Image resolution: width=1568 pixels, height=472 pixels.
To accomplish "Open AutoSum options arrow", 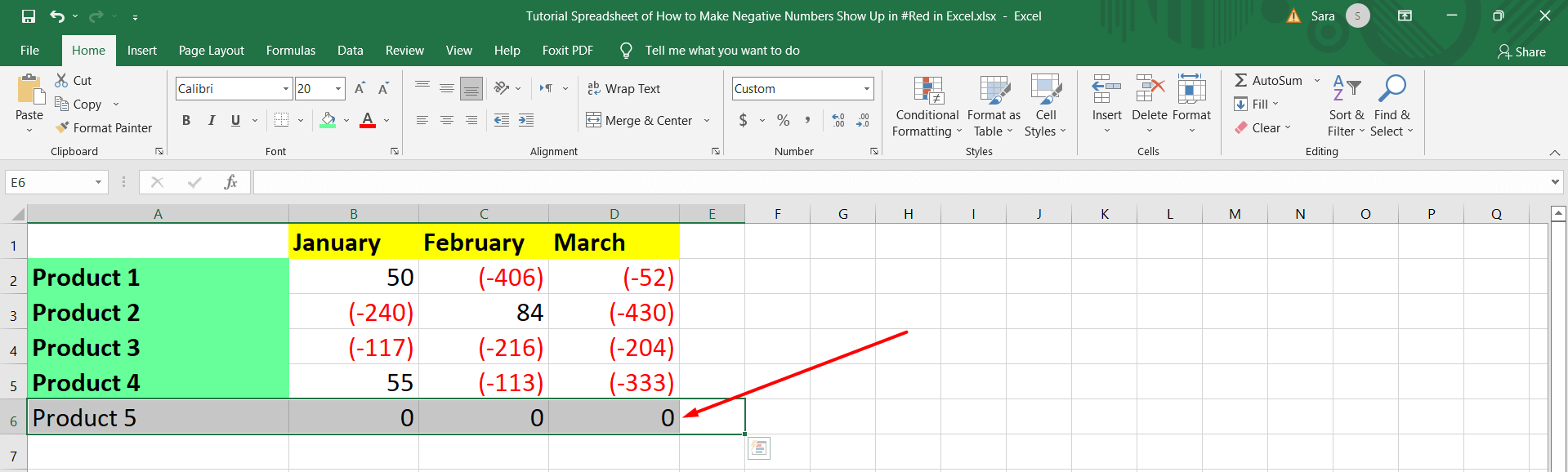I will click(x=1316, y=80).
